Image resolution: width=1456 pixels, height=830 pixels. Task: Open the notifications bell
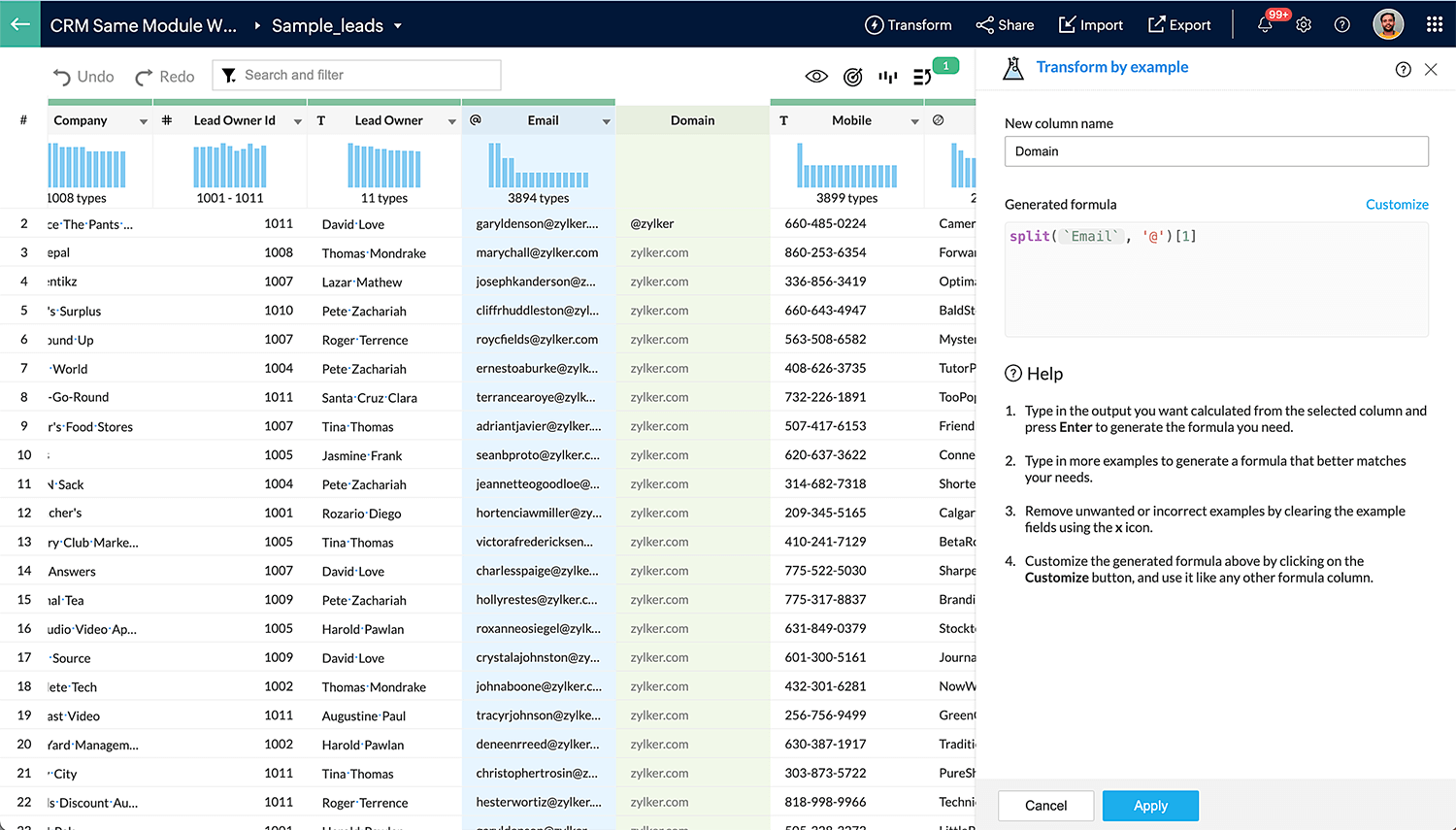click(1265, 25)
